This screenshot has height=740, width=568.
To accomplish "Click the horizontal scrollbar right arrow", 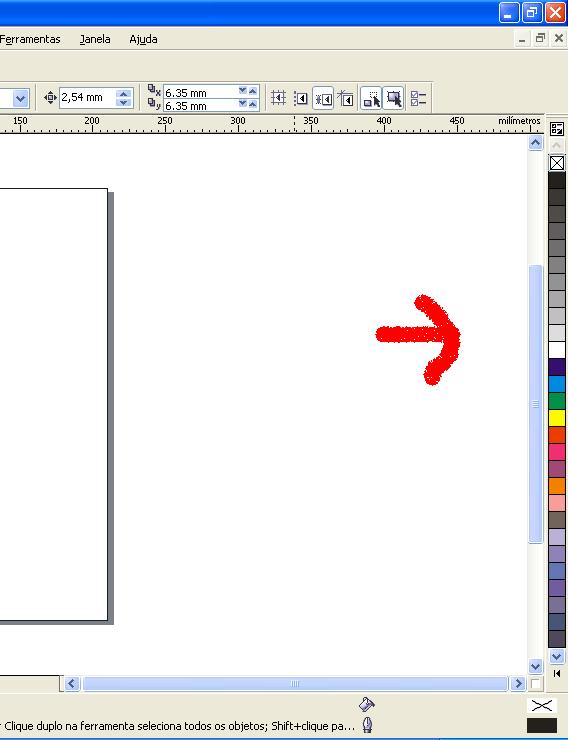I will 518,683.
